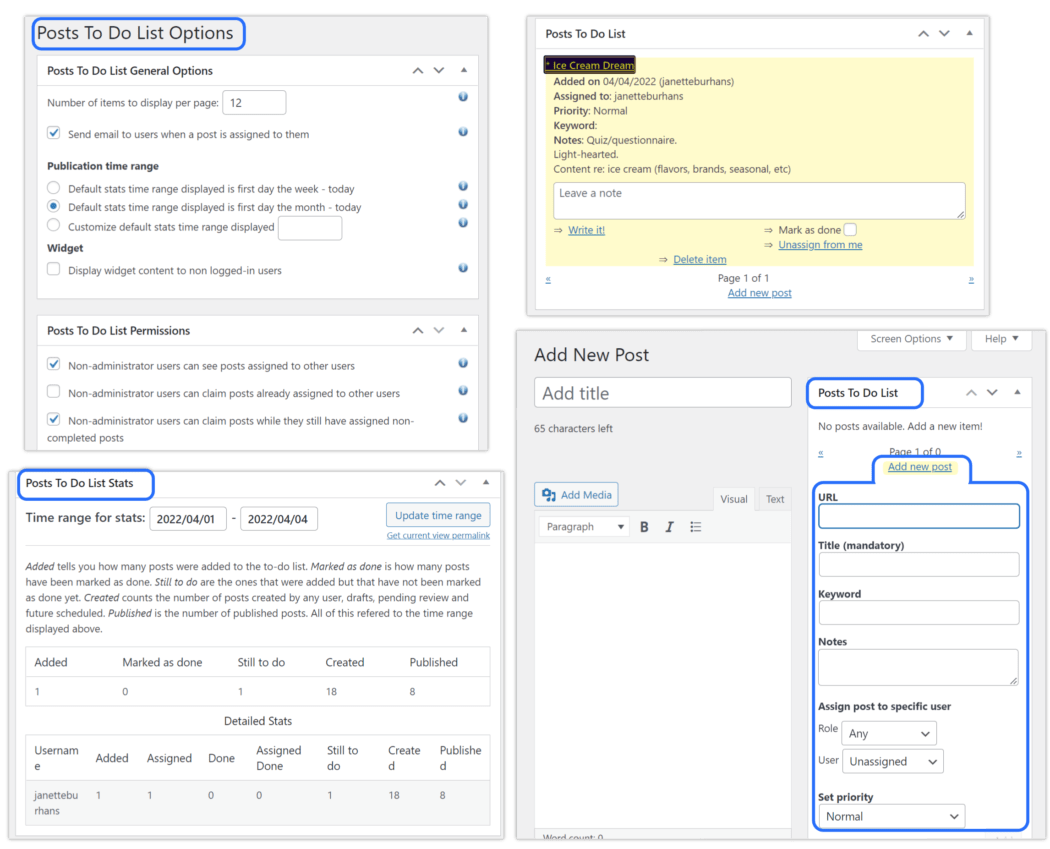Screen dimensions: 1050x849
Task: Click Delete item link
Action: pos(700,260)
